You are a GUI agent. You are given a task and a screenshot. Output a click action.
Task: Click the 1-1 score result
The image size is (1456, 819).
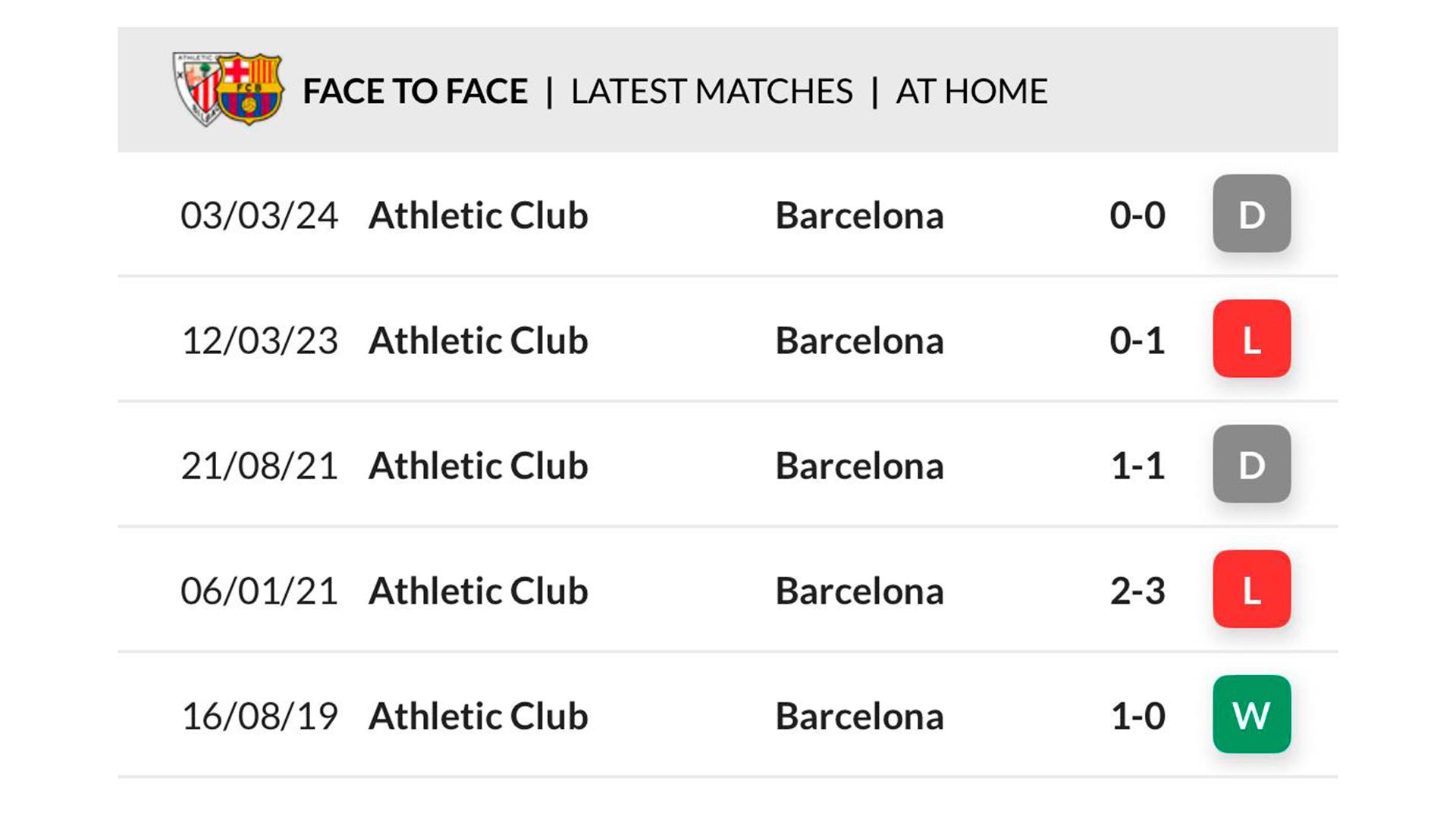1137,466
